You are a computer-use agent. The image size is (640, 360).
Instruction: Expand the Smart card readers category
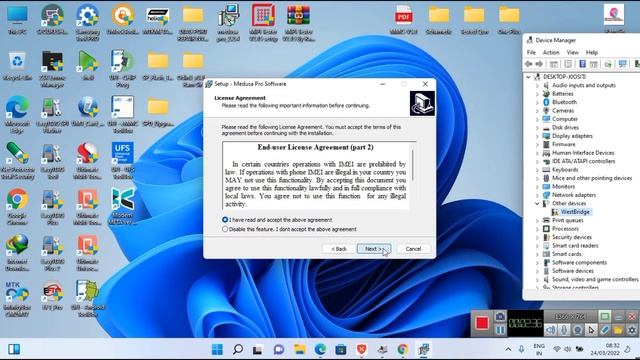pyautogui.click(x=537, y=246)
